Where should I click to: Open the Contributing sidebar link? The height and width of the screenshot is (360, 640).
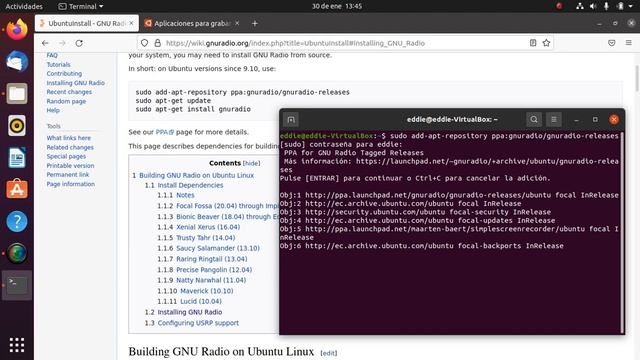point(64,73)
